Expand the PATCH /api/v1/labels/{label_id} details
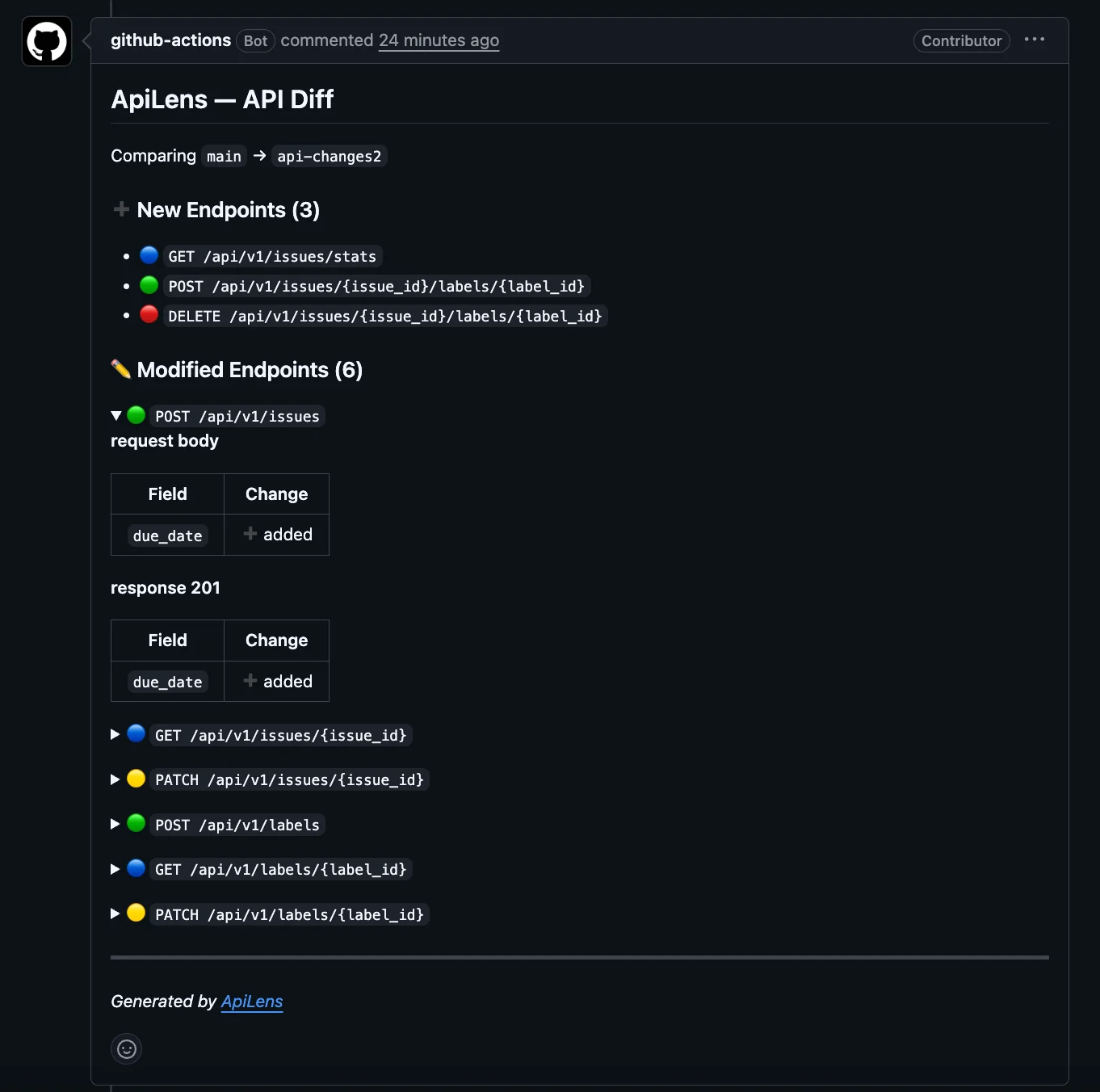 115,913
